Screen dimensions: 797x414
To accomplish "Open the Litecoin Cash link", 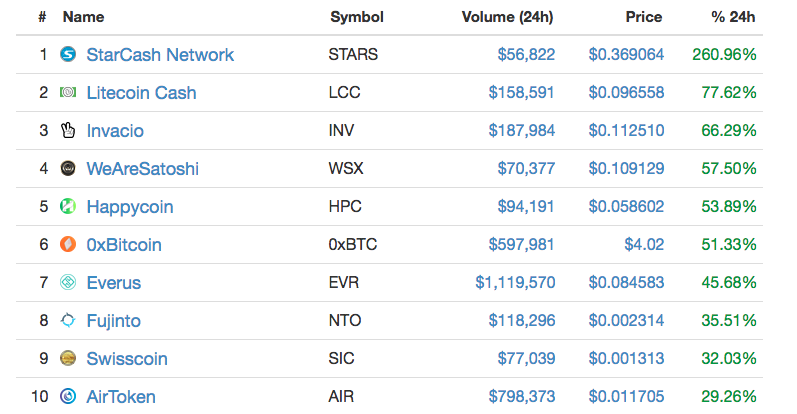I will pyautogui.click(x=141, y=93).
